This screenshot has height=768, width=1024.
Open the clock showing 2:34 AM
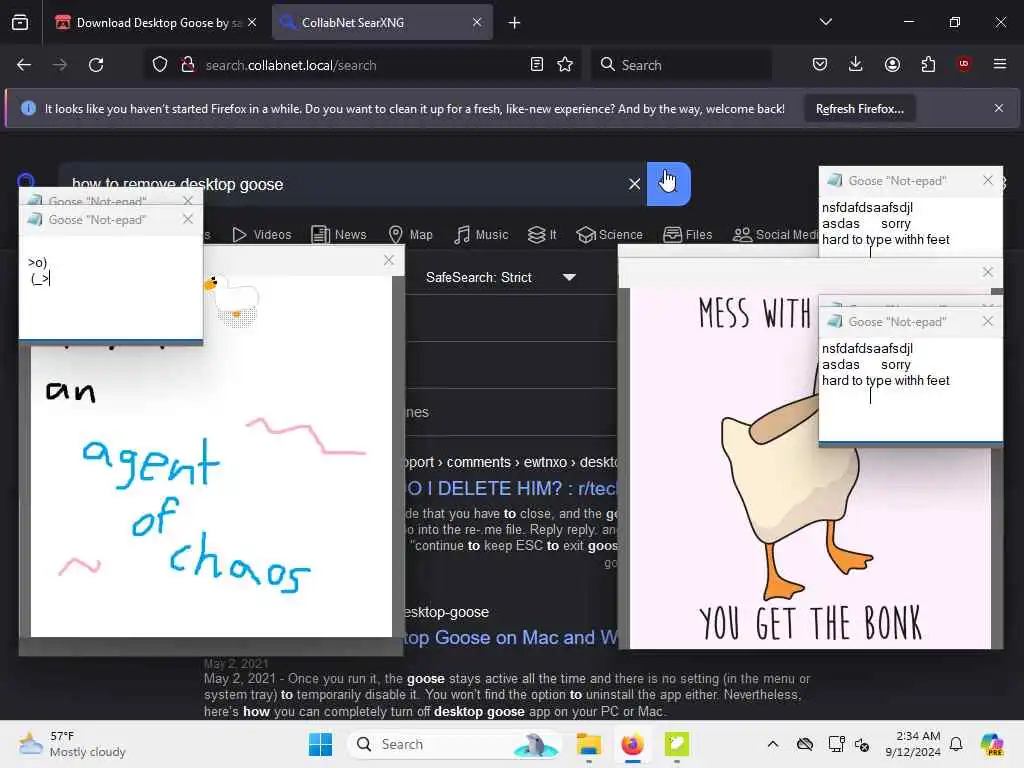tap(913, 744)
